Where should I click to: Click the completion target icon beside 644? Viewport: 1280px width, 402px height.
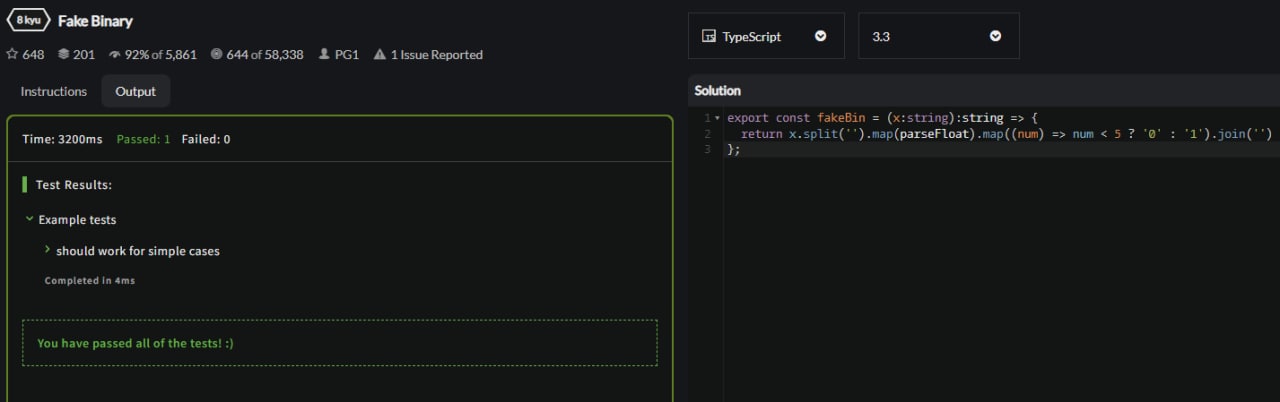pyautogui.click(x=216, y=55)
